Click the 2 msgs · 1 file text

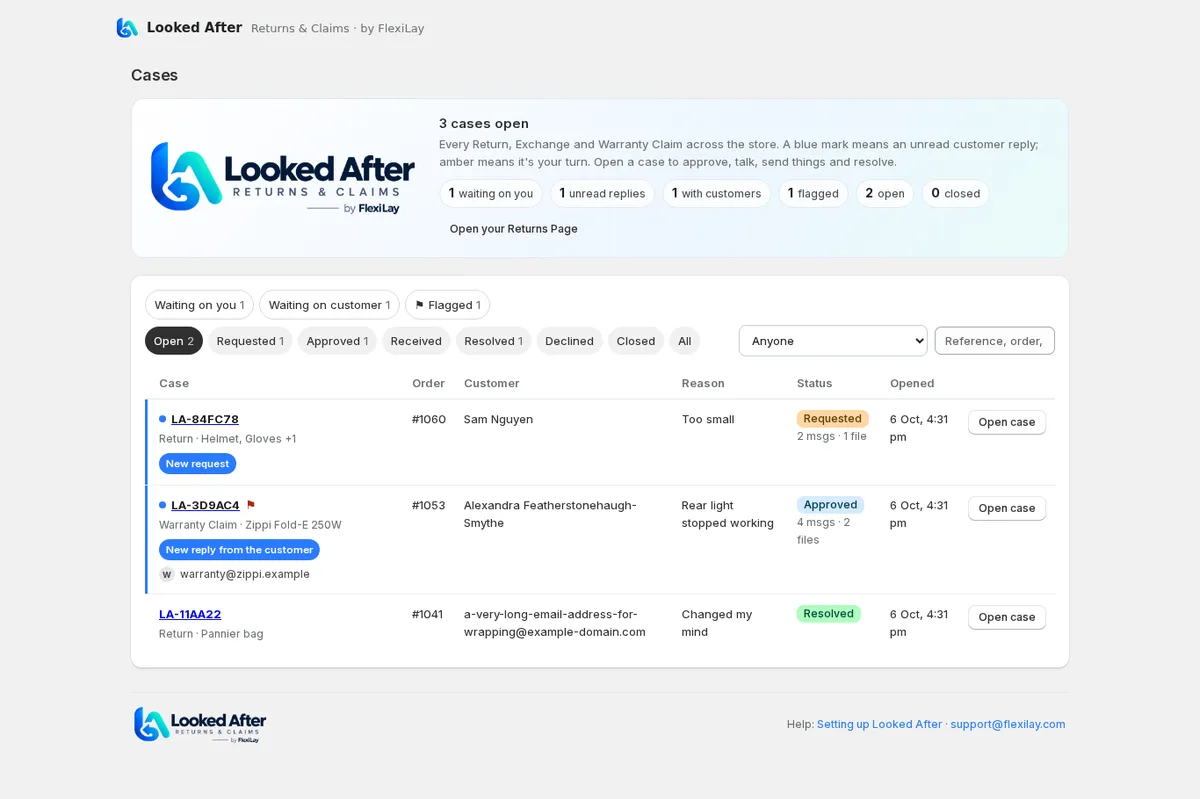tap(832, 437)
